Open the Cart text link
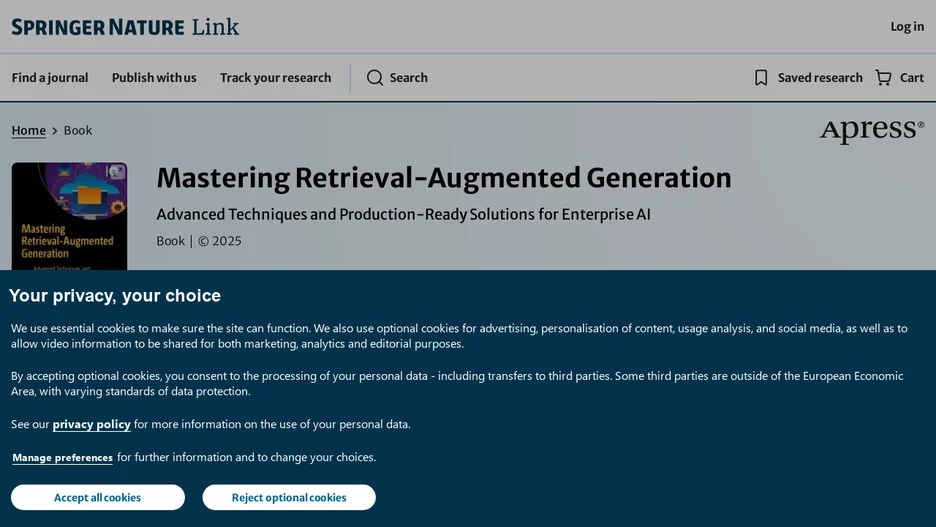This screenshot has height=527, width=936. (912, 78)
